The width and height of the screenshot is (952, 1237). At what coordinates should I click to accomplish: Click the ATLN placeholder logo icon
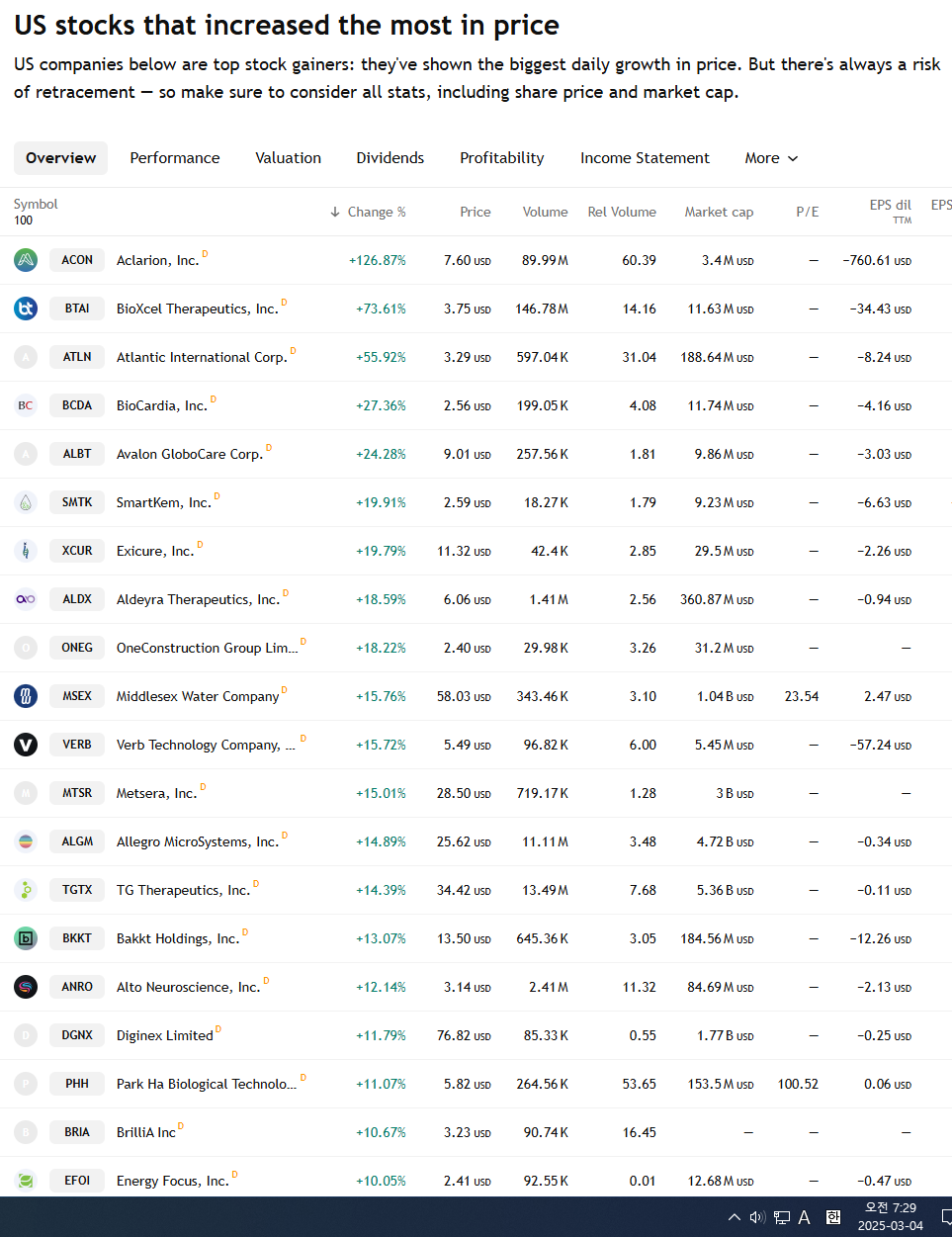(26, 357)
